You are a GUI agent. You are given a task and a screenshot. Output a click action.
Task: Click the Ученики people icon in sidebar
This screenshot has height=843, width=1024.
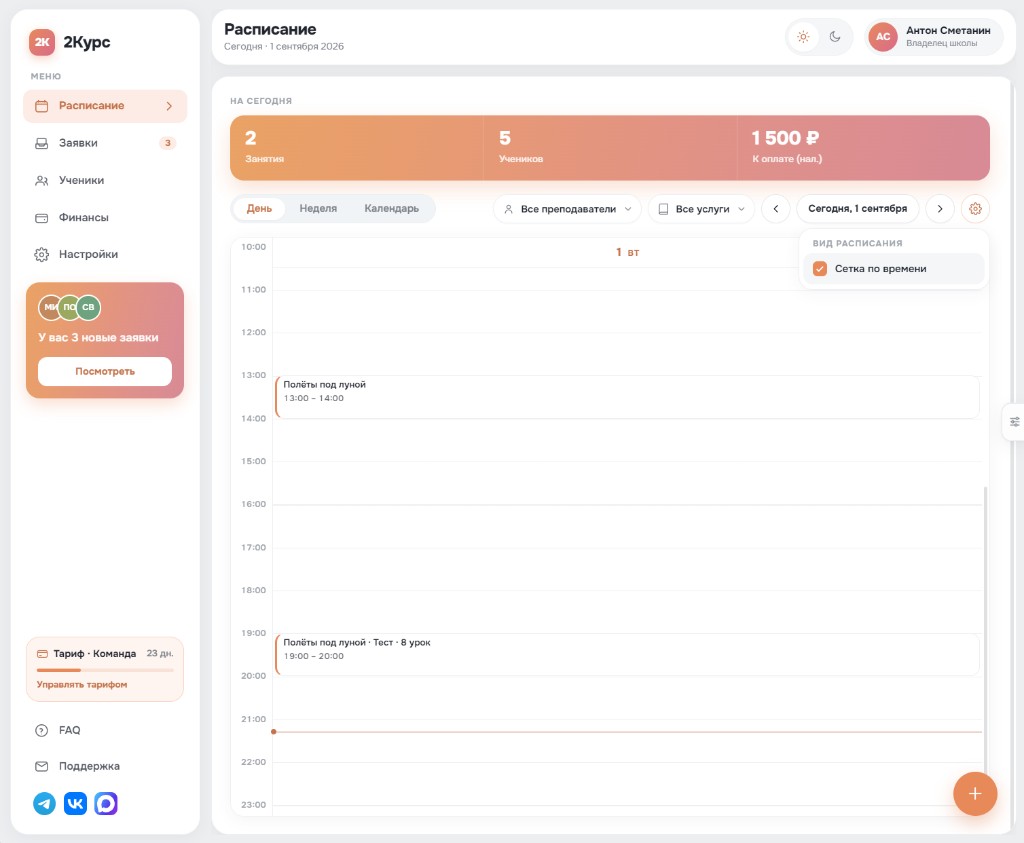tap(41, 181)
